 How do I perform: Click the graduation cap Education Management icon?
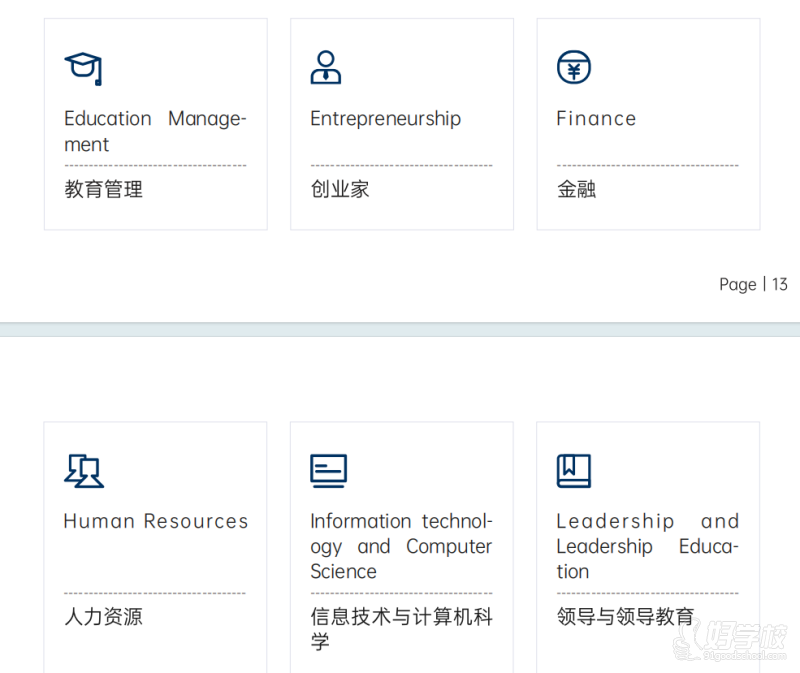(83, 68)
